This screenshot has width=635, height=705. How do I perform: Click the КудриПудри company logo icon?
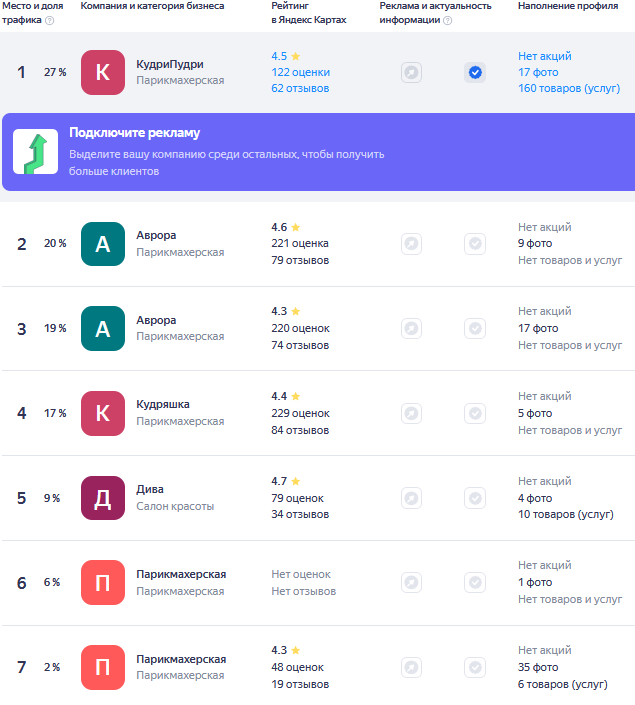click(103, 72)
